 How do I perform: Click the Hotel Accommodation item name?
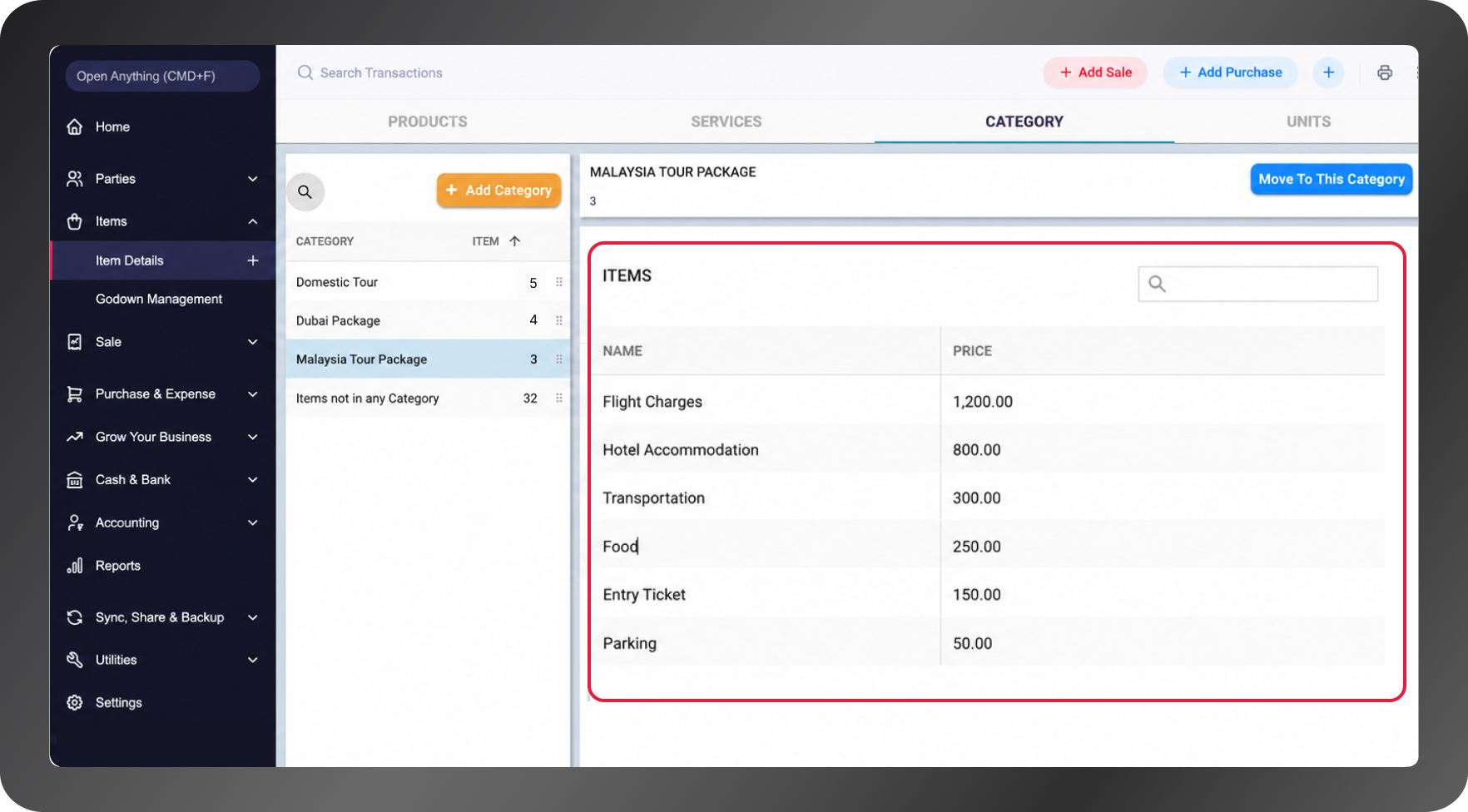click(681, 450)
